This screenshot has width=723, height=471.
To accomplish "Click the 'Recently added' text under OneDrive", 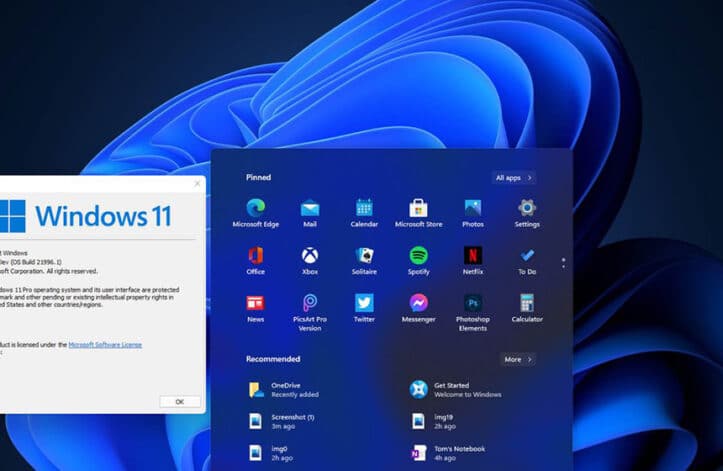I will [295, 394].
